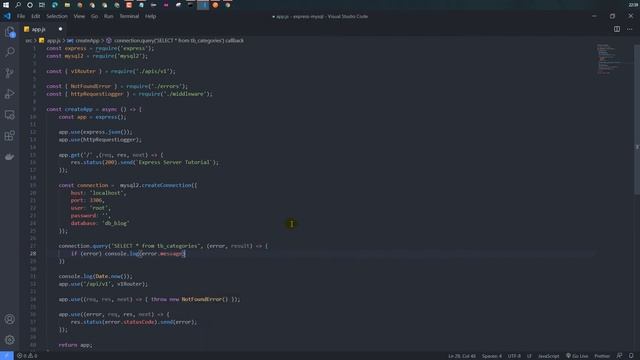Click line number 28 in the gutter

33,253
